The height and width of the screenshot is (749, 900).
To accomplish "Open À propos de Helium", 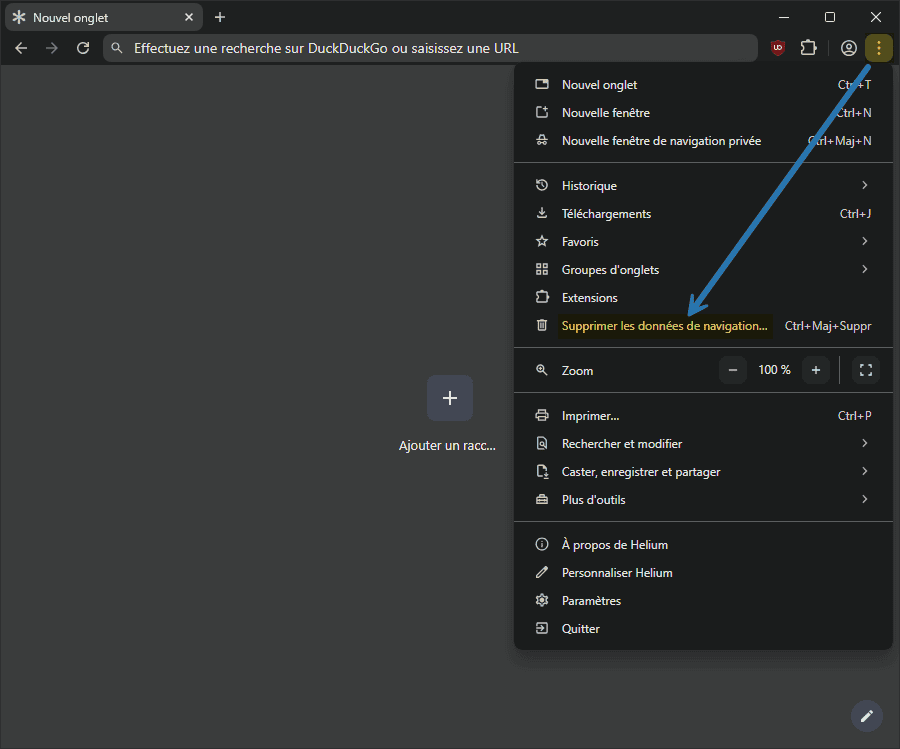I will click(x=703, y=545).
